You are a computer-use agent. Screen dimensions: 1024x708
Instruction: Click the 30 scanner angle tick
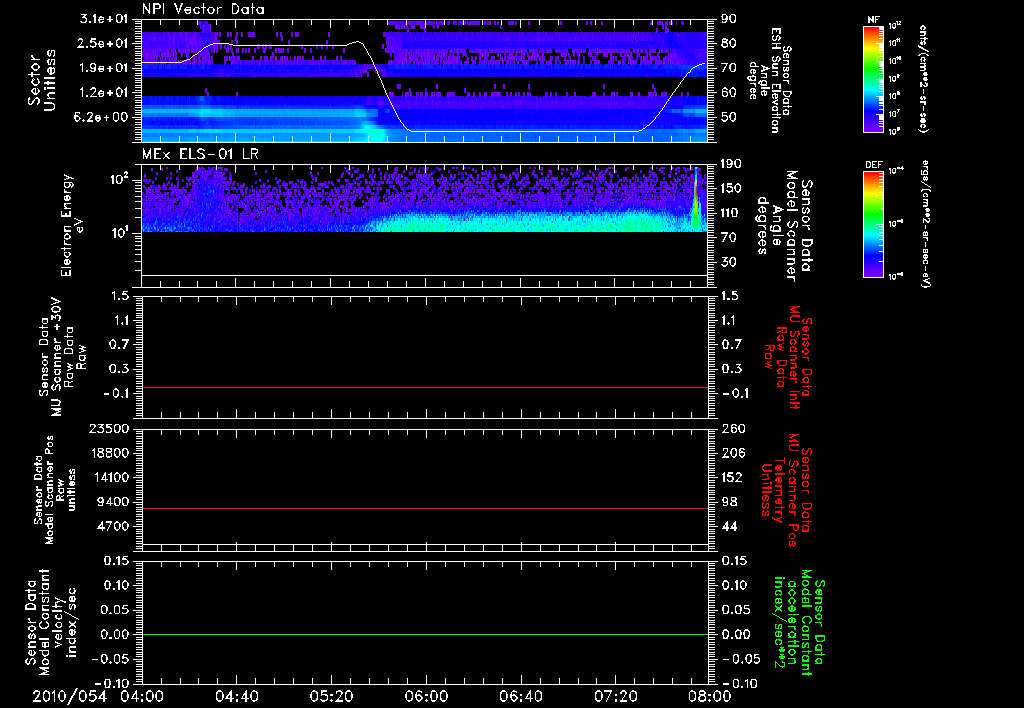[729, 262]
